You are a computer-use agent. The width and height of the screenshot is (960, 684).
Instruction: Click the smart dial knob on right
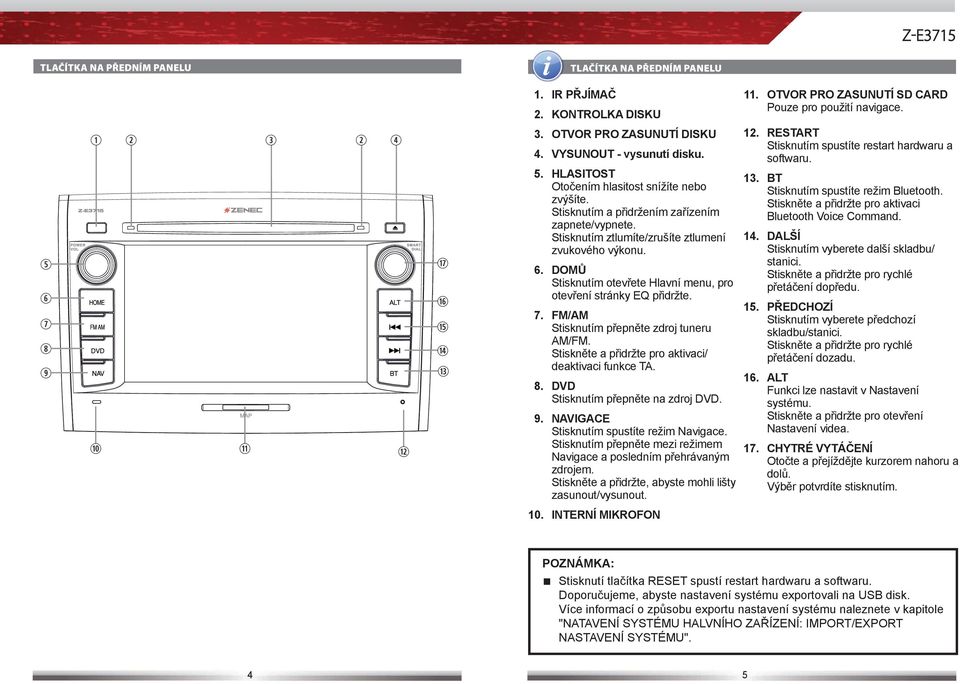click(395, 264)
